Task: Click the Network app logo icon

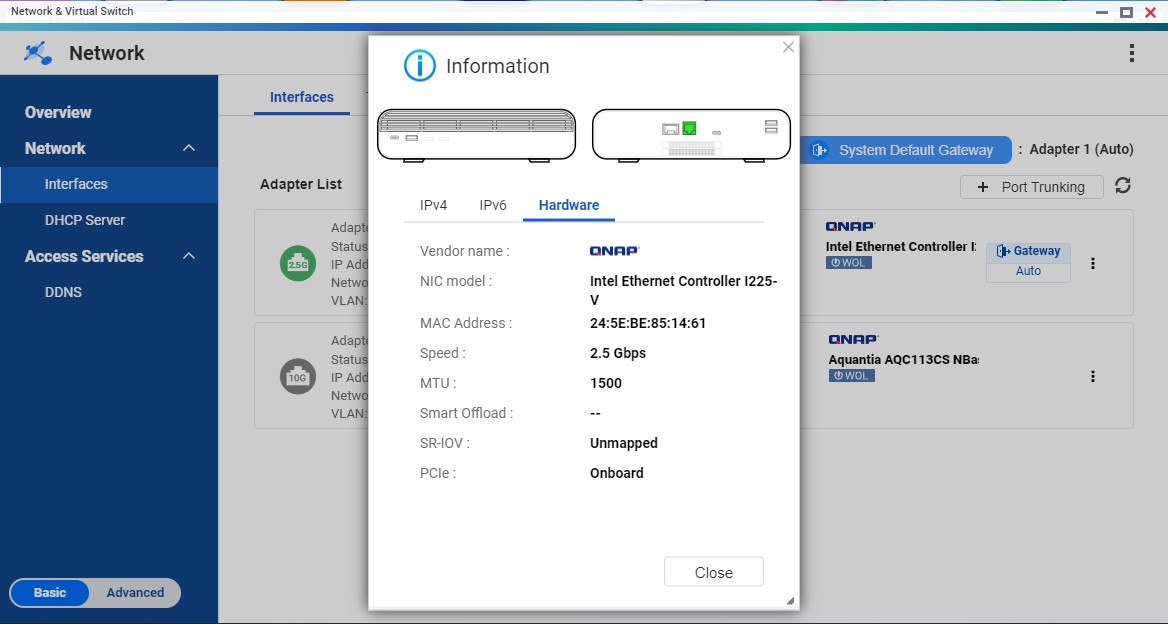Action: (x=39, y=54)
